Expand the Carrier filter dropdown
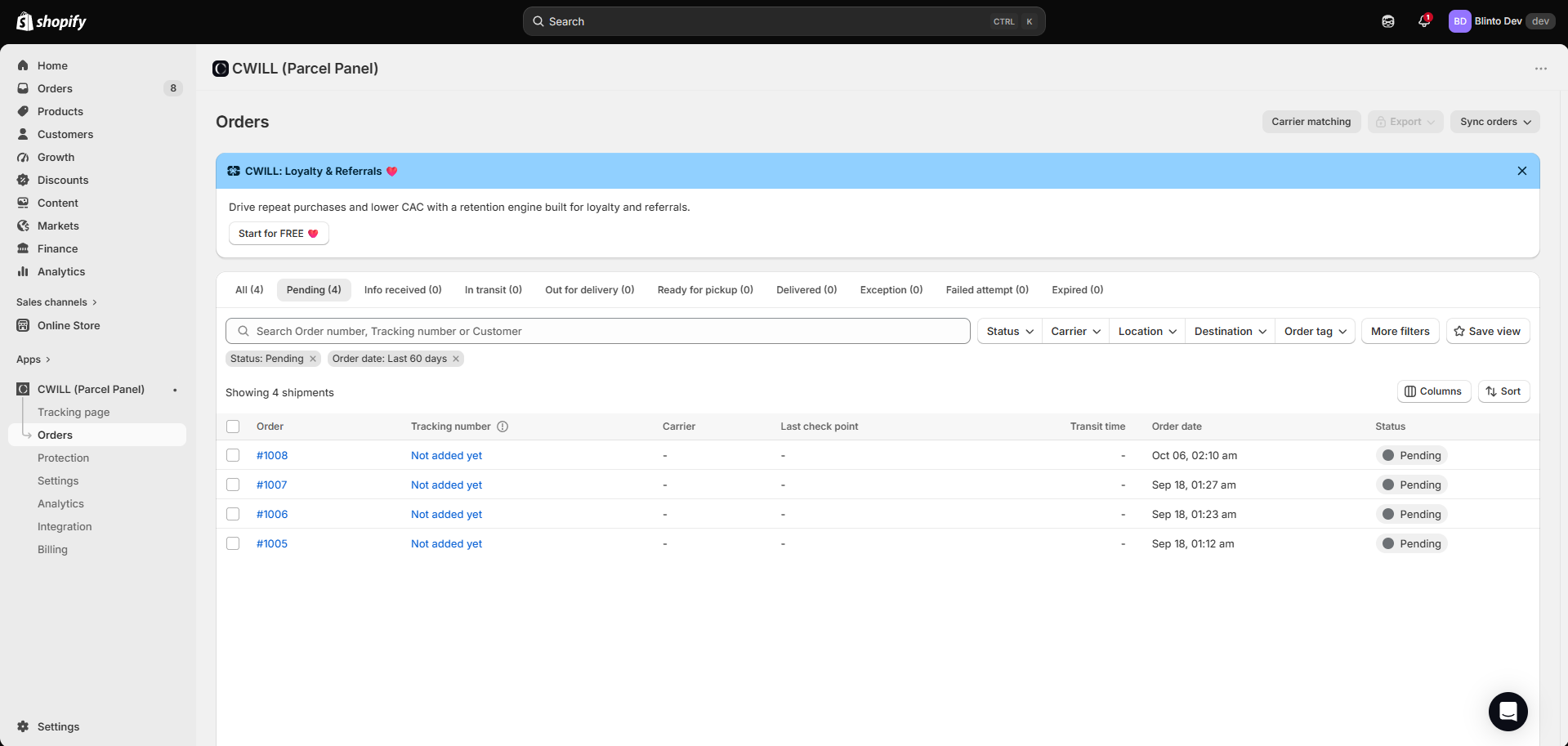 tap(1075, 331)
